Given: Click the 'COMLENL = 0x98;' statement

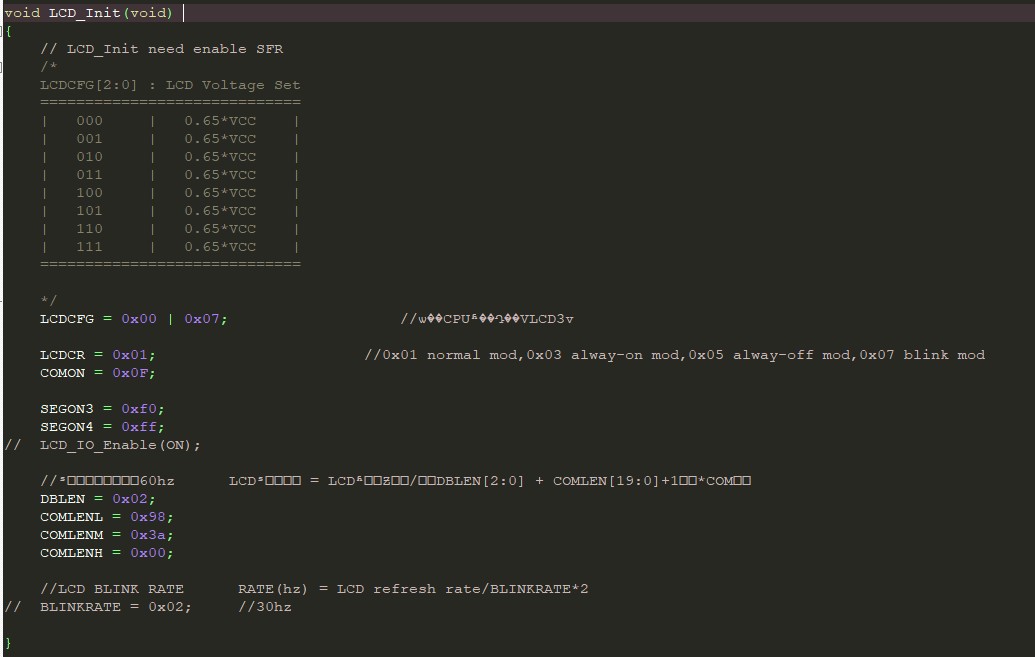Looking at the screenshot, I should tap(107, 517).
